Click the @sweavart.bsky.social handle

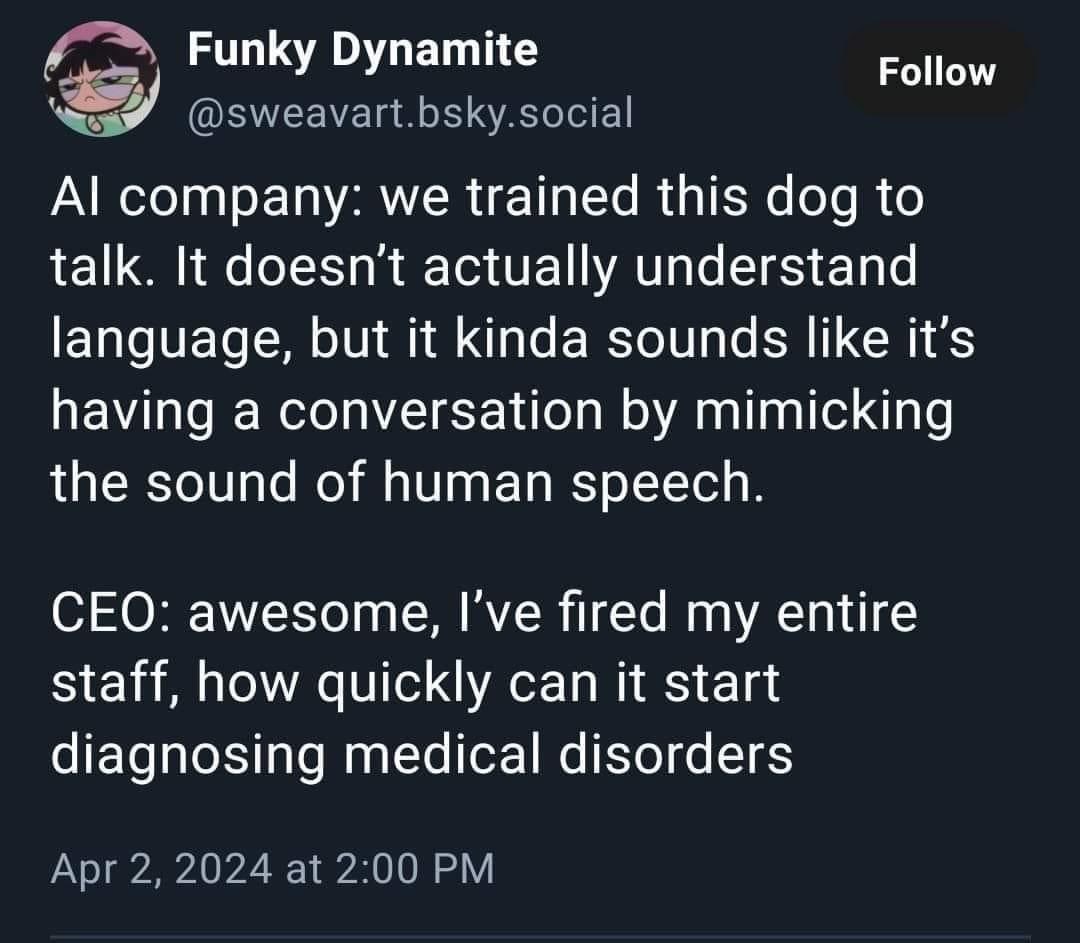coord(410,113)
